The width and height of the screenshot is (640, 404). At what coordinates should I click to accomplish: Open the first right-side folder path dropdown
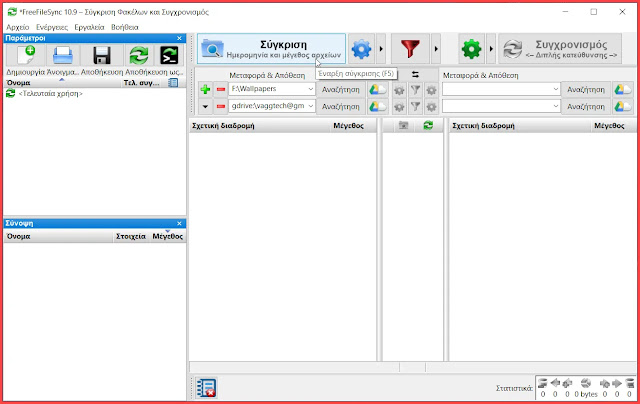point(556,89)
